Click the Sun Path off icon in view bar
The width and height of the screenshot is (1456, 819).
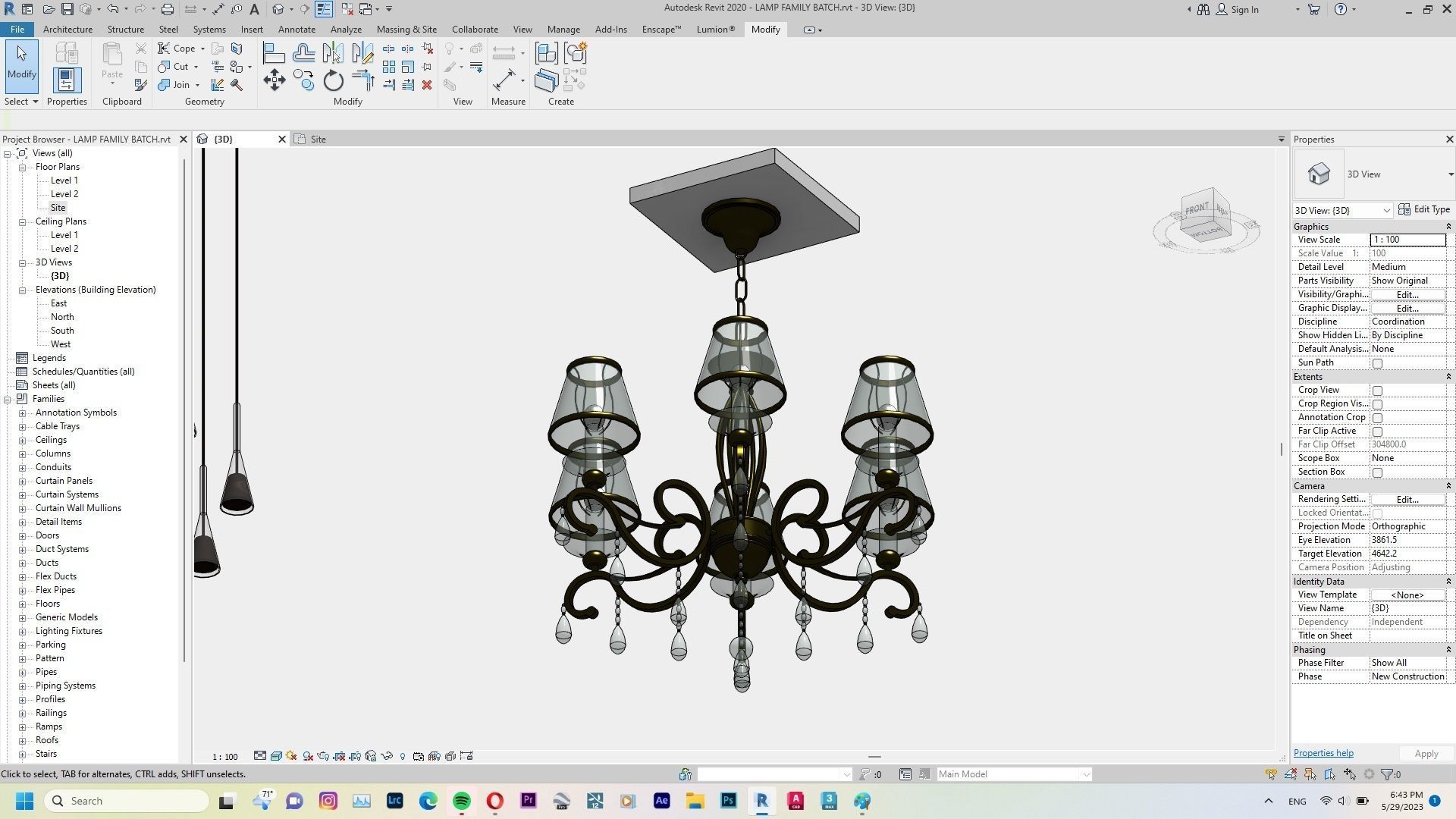point(292,756)
